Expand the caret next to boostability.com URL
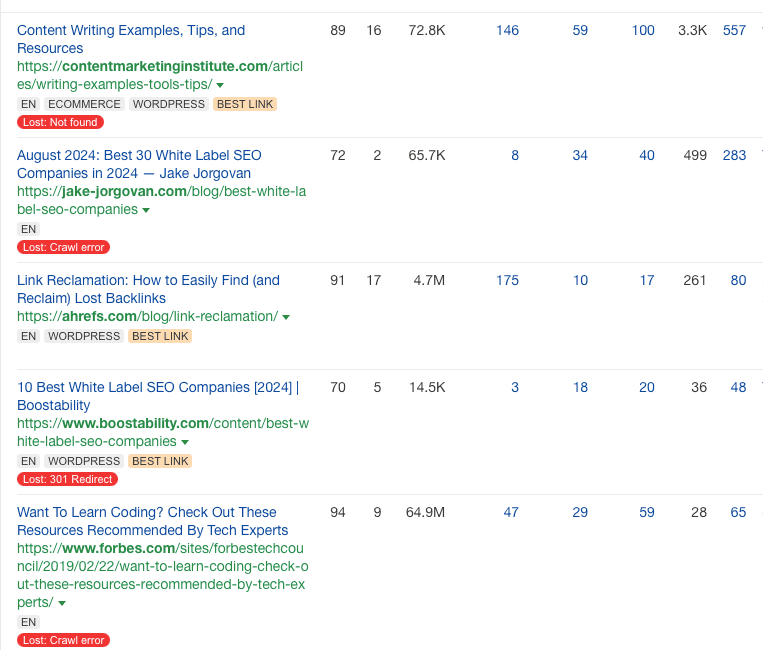This screenshot has width=763, height=650. click(186, 443)
